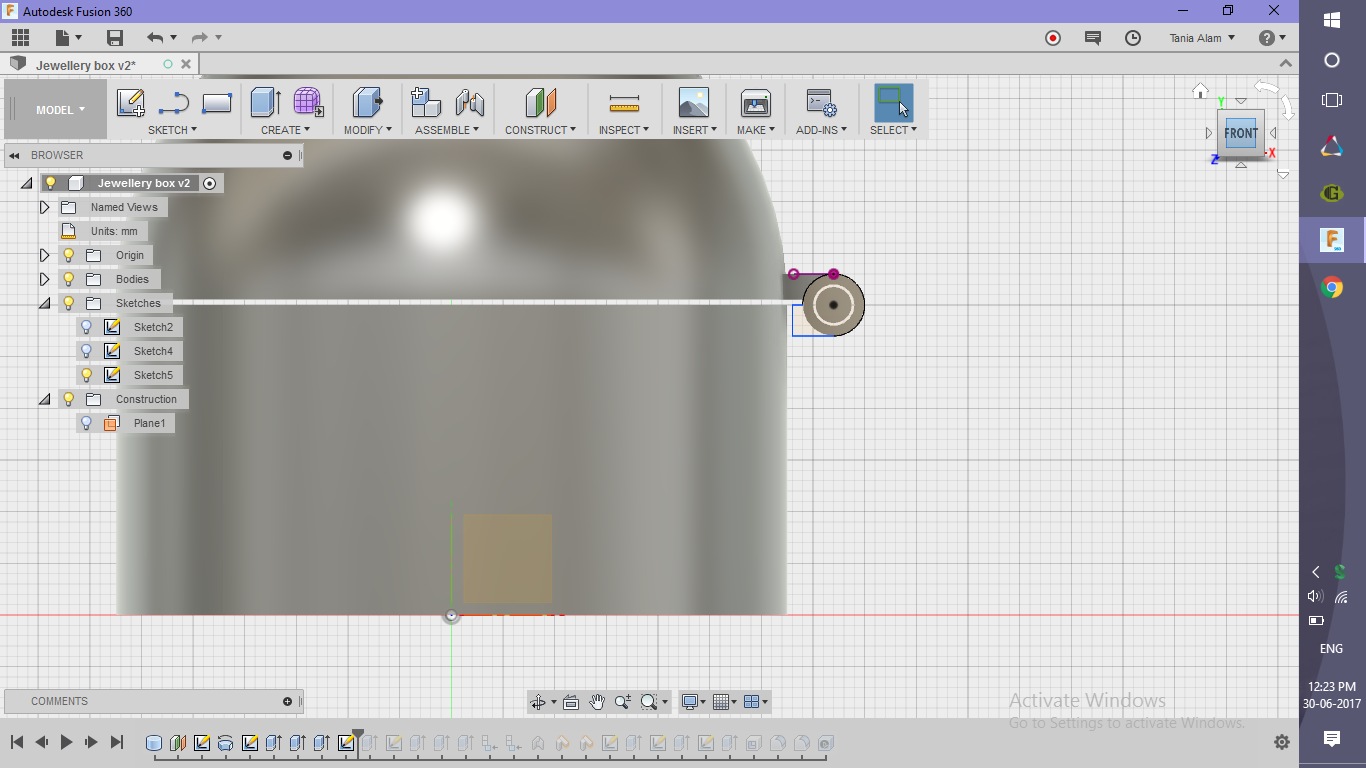Click the 3D Print make icon
This screenshot has height=768, width=1366.
[755, 103]
